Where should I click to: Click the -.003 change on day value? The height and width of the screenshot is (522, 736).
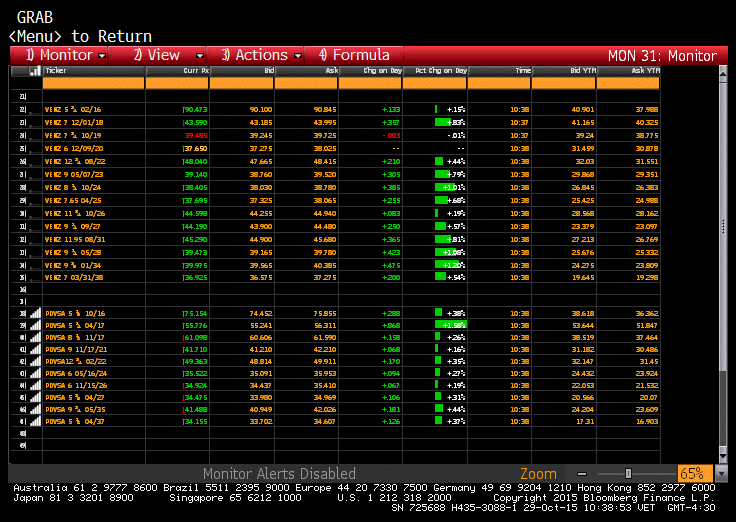tap(391, 136)
